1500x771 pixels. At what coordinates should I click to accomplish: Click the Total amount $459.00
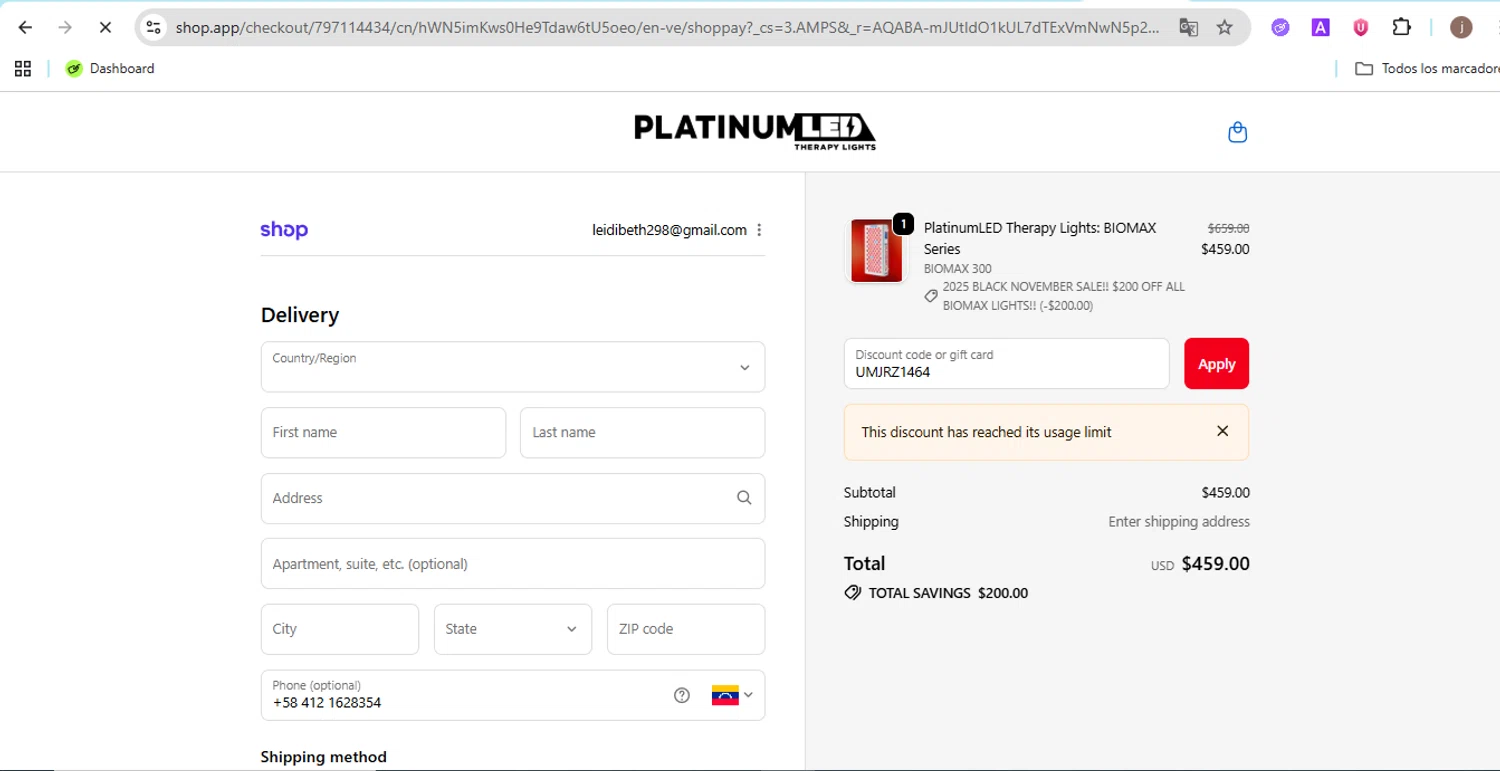coord(1216,564)
